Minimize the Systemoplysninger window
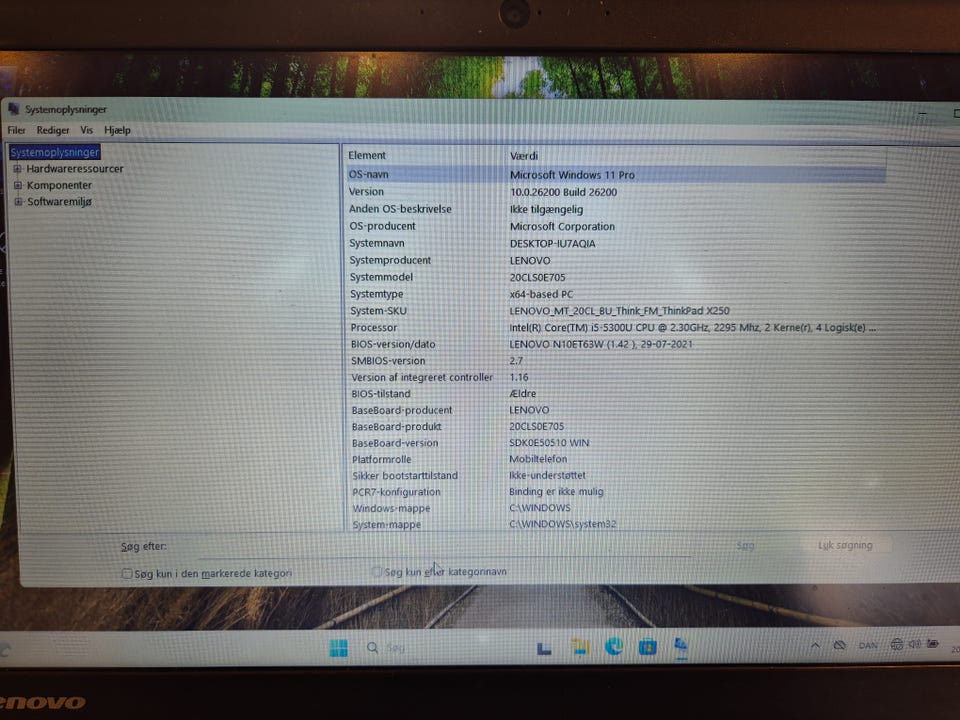 pos(922,113)
